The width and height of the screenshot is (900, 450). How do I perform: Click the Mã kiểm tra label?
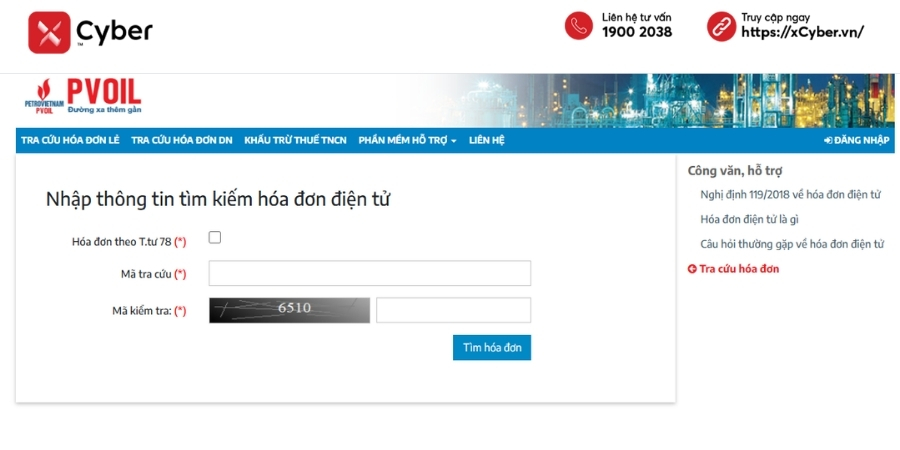point(149,311)
